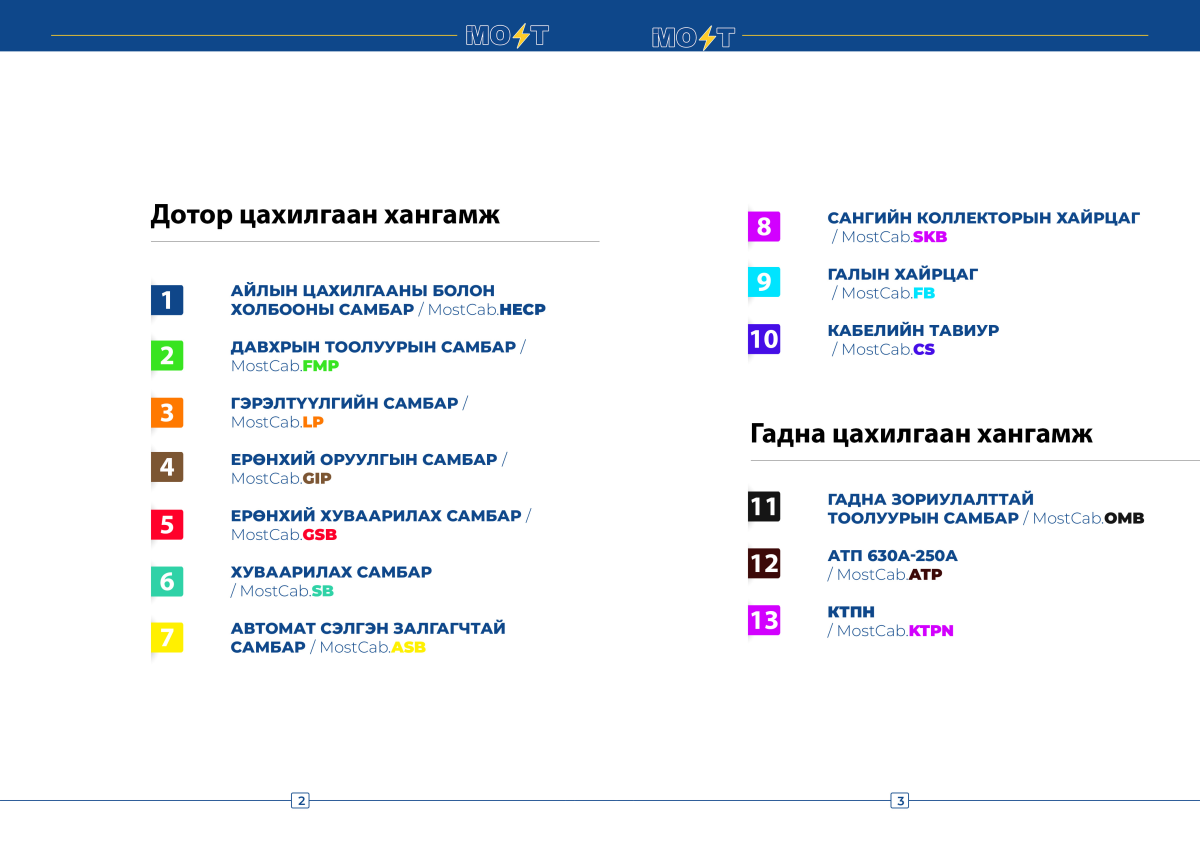This screenshot has width=1200, height=852.
Task: Click item 6 title 'ХУВААРИЛАХ САМБАР'
Action: 331,572
